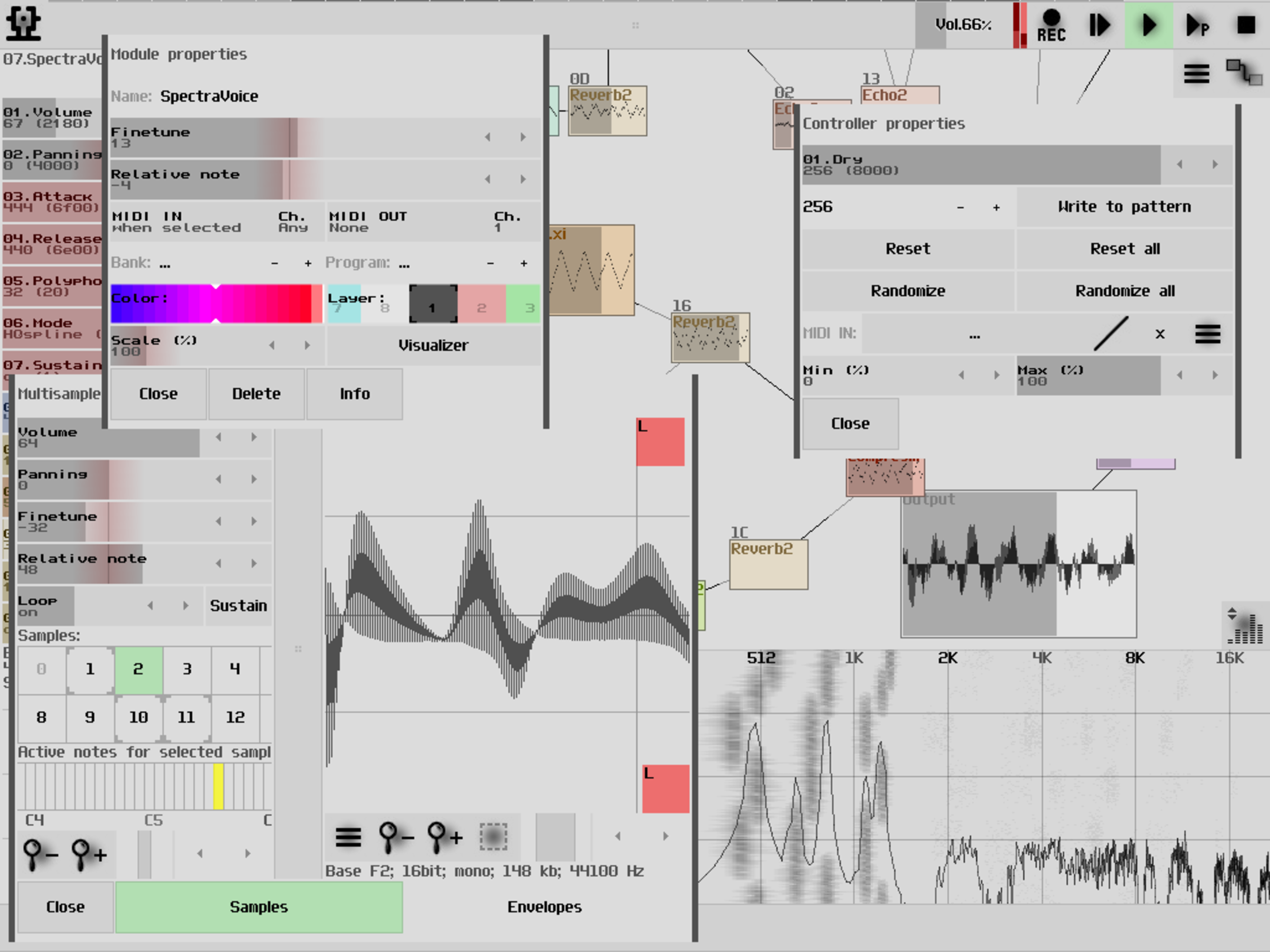The image size is (1270, 952).
Task: Toggle the Sustain loop button
Action: tap(238, 606)
